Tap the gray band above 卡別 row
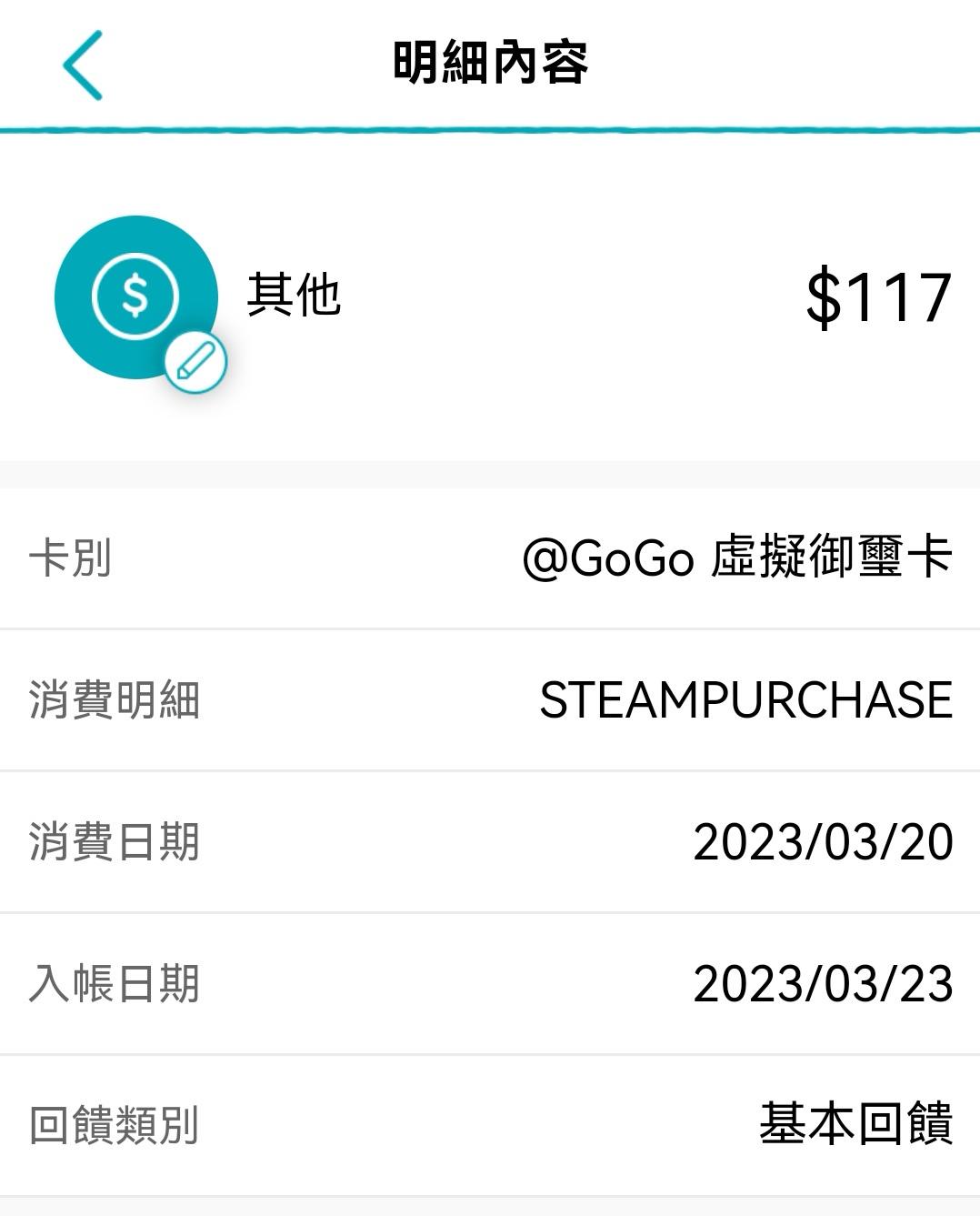Viewport: 980px width, 1216px height. (x=490, y=475)
